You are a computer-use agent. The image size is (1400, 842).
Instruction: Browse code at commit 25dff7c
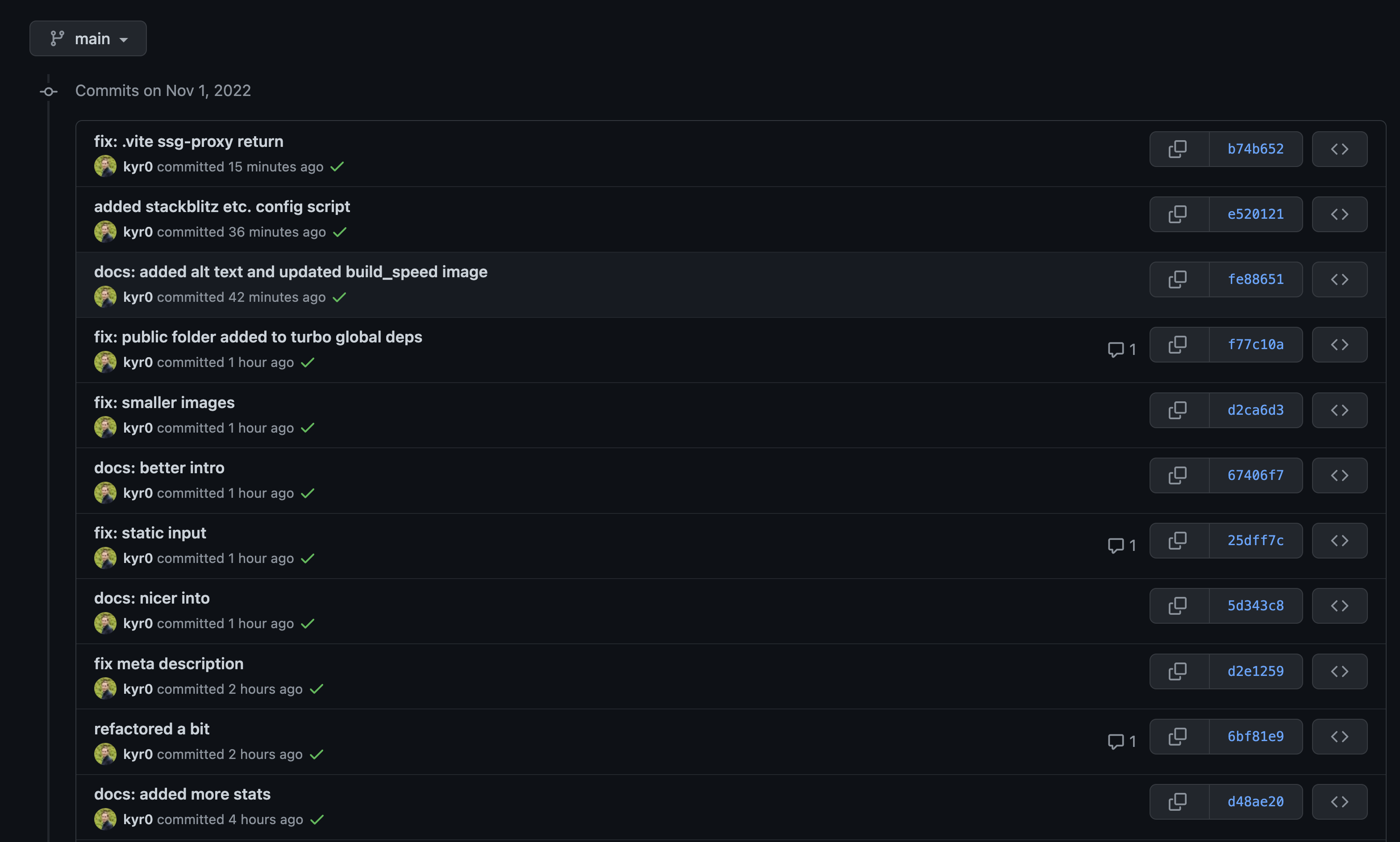1339,540
